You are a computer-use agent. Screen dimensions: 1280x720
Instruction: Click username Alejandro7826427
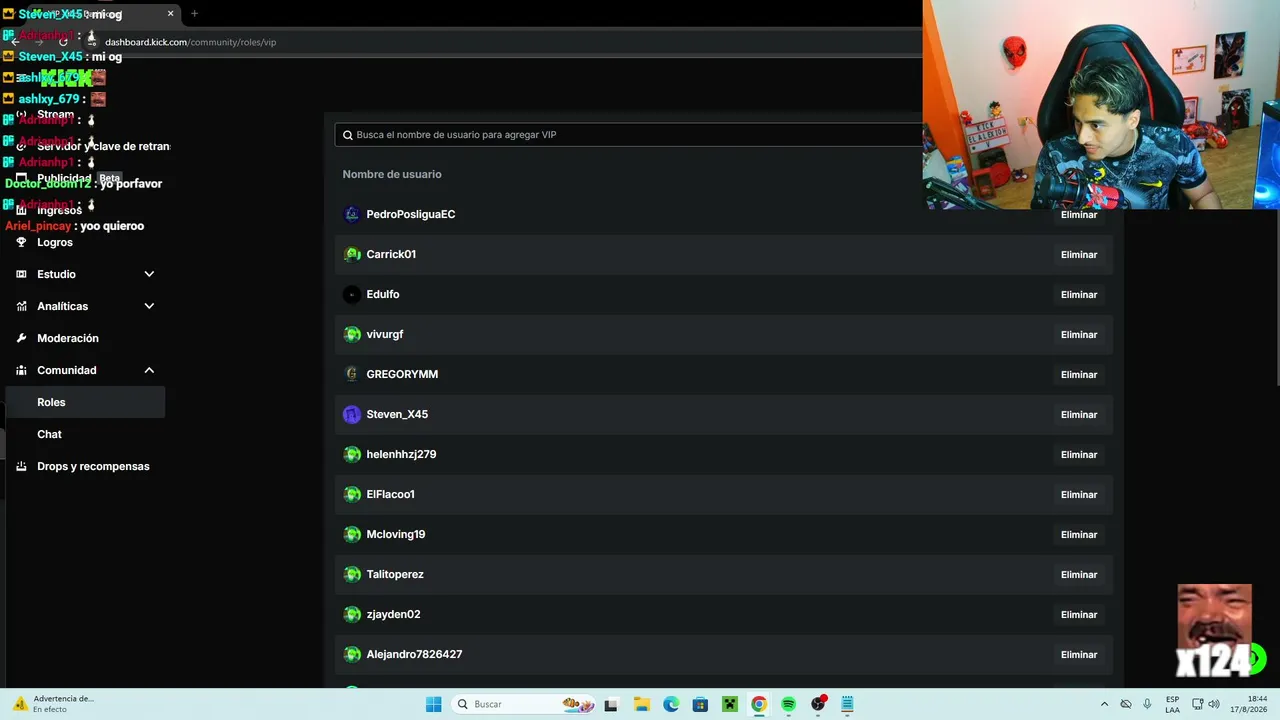(414, 654)
